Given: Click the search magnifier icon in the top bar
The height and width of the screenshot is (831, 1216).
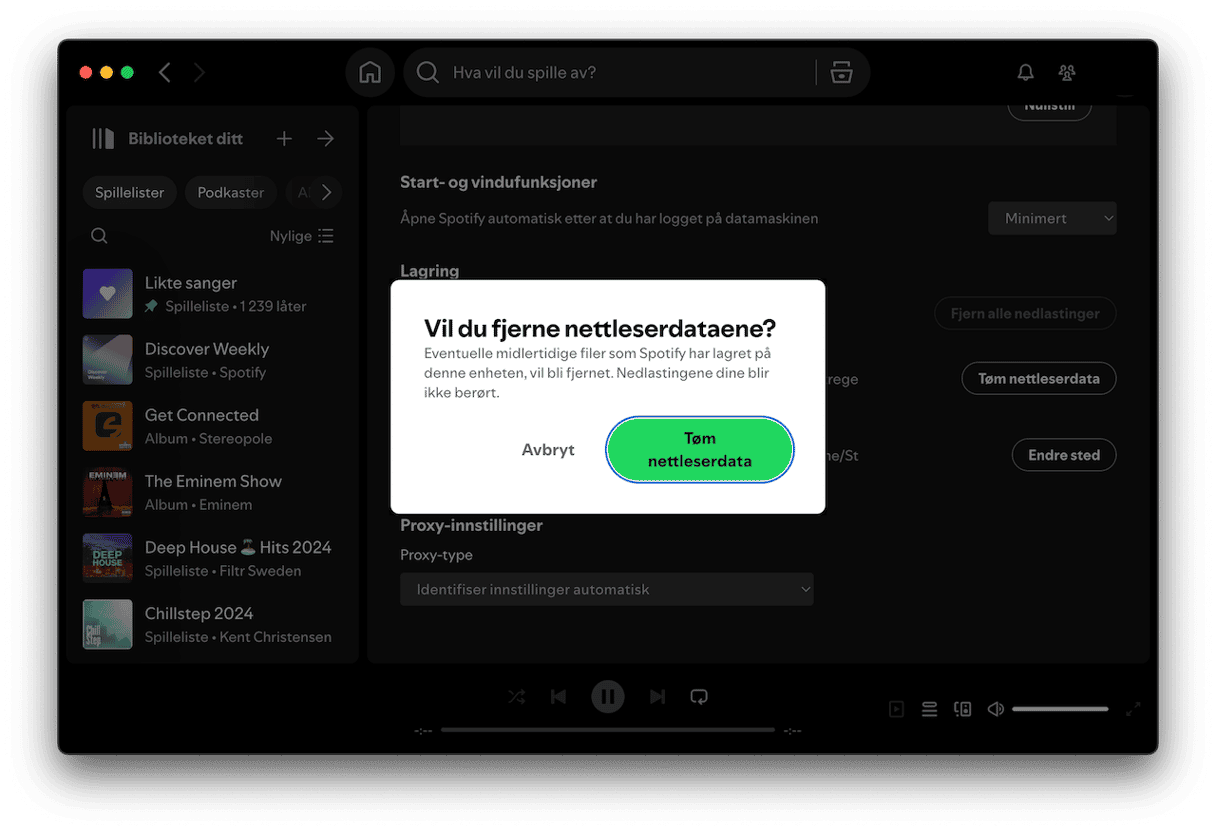Looking at the screenshot, I should point(428,73).
